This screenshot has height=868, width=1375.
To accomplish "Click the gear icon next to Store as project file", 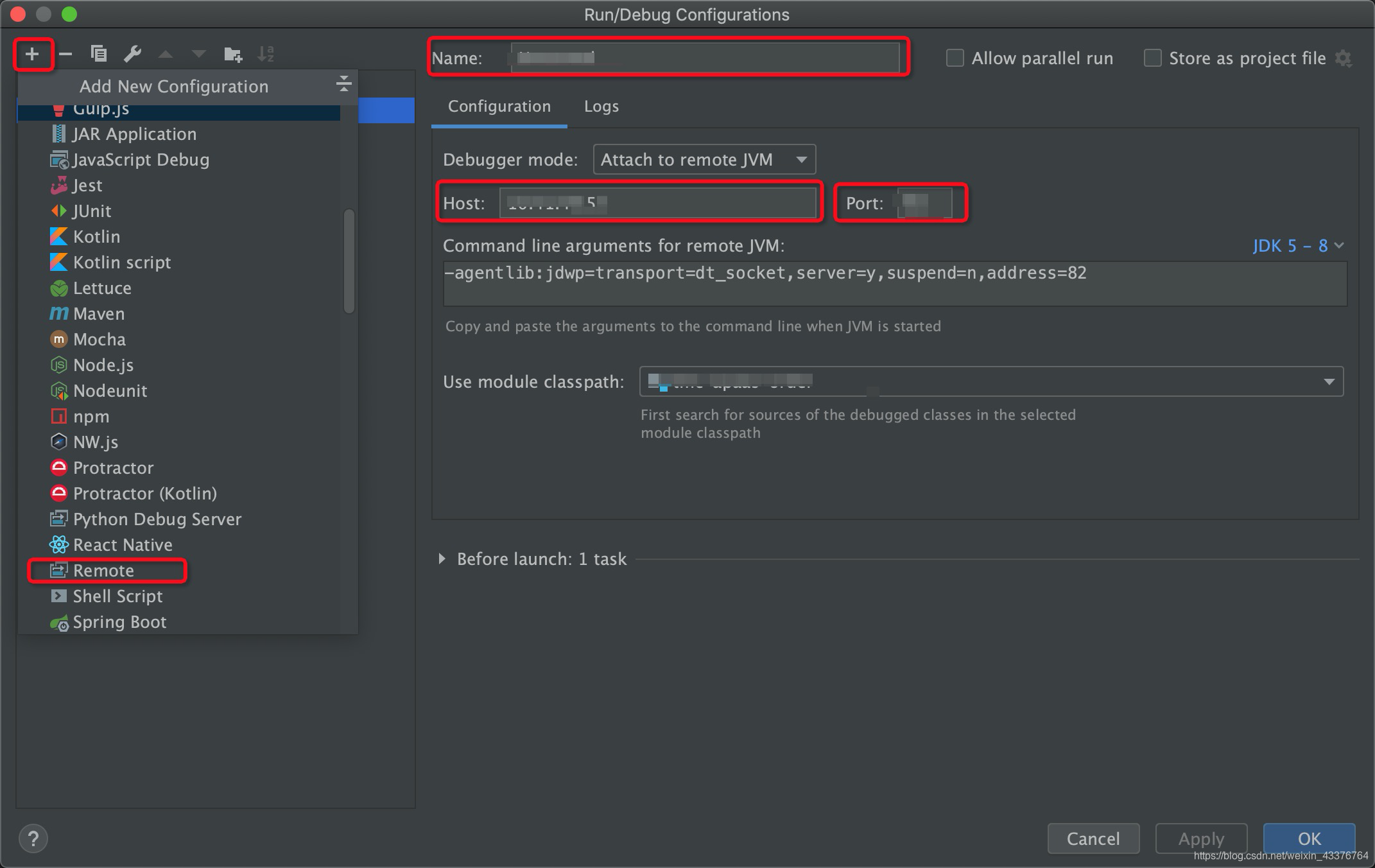I will point(1343,58).
